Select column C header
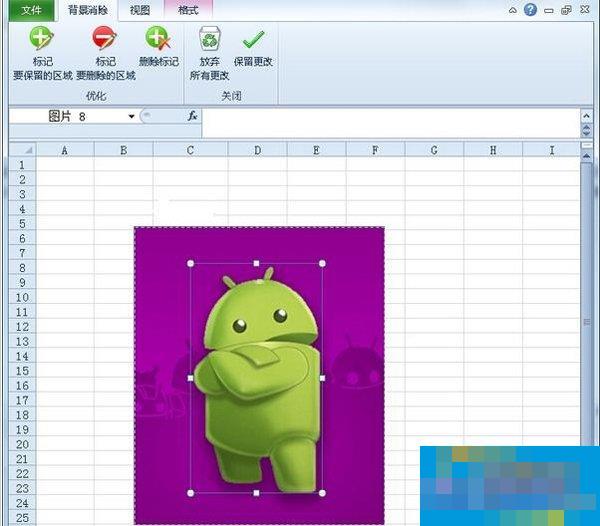Viewport: 600px width, 526px height. pyautogui.click(x=190, y=150)
